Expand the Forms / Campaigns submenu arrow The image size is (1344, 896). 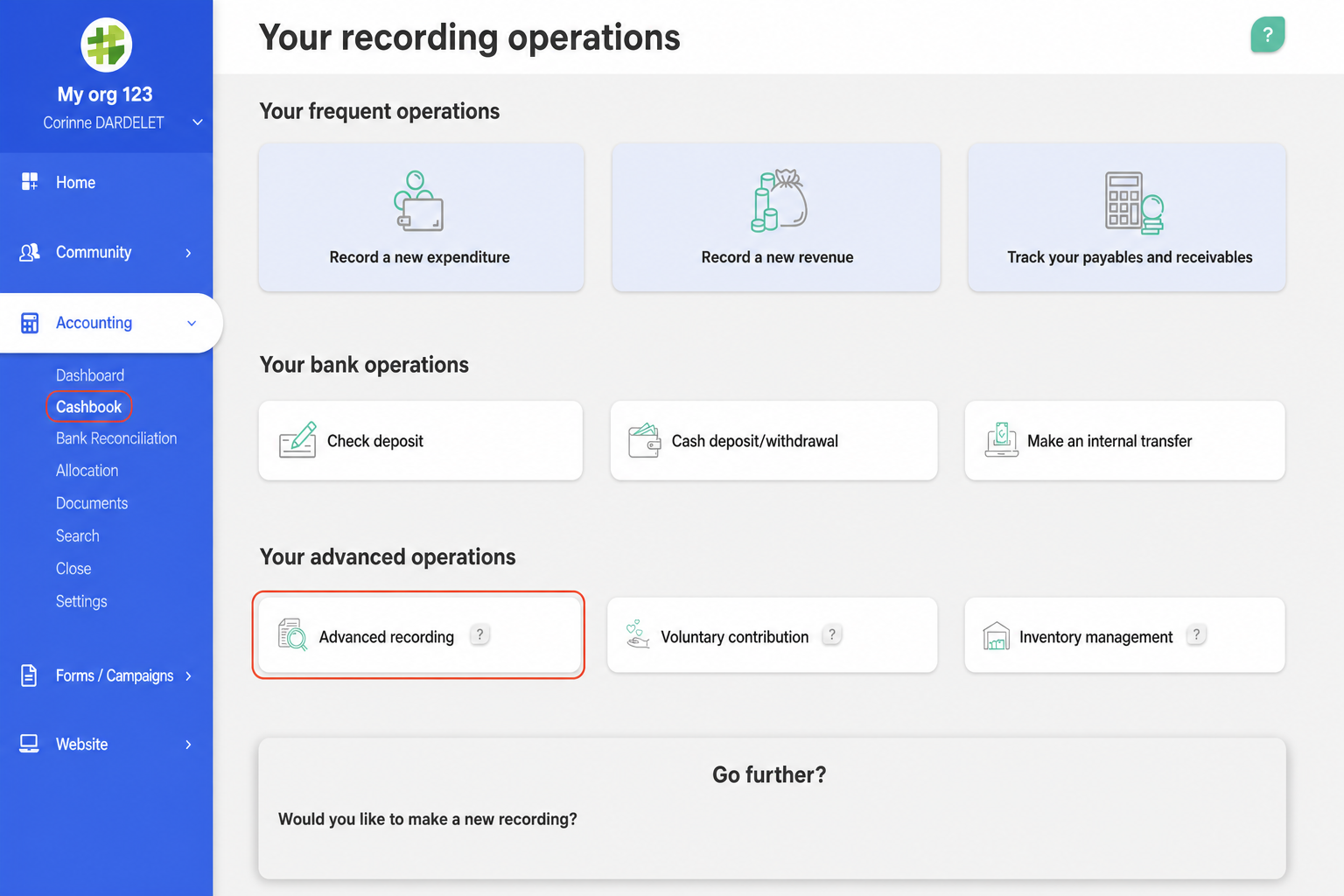(x=188, y=676)
